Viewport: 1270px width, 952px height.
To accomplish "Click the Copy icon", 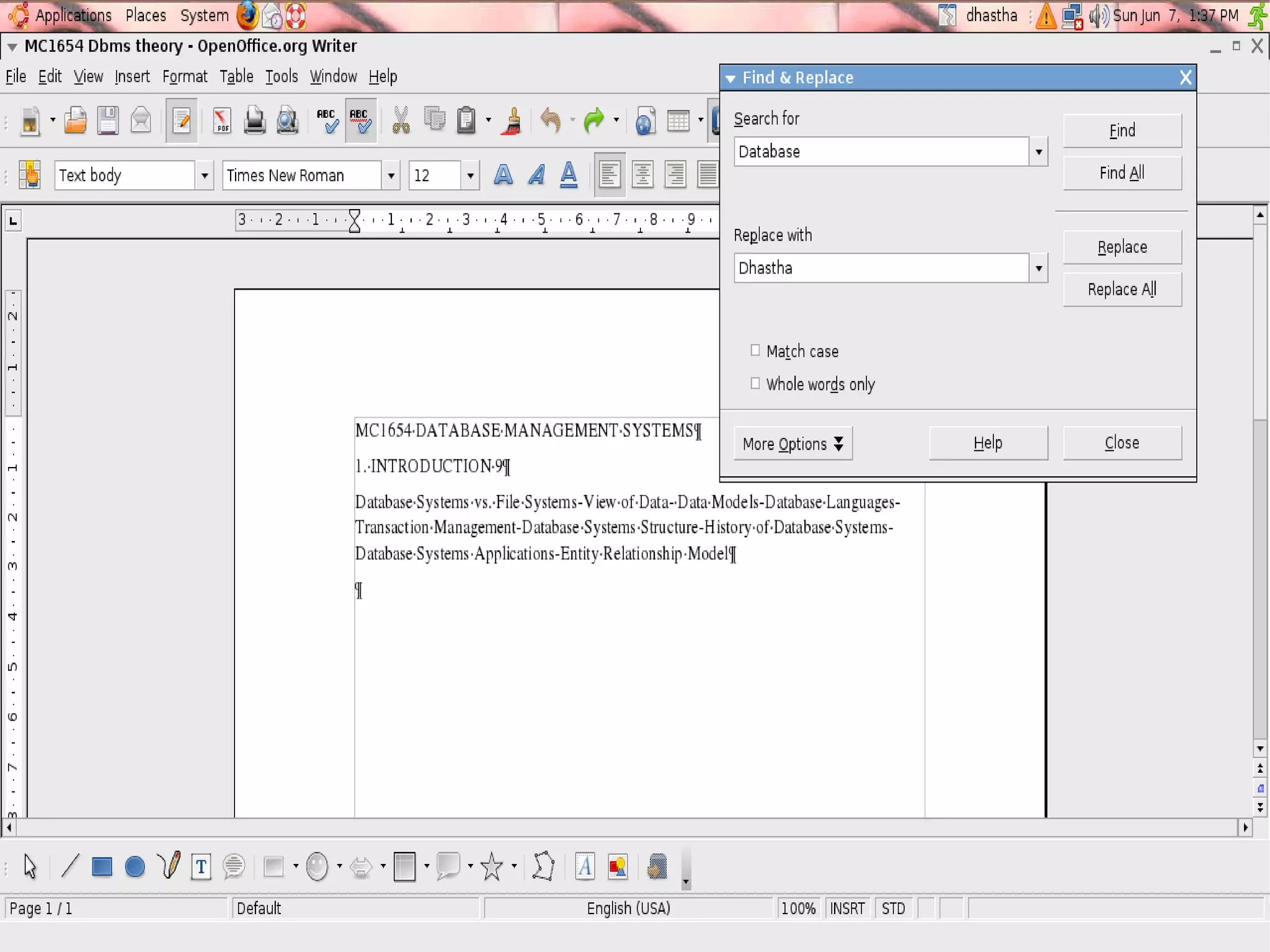I will click(434, 119).
